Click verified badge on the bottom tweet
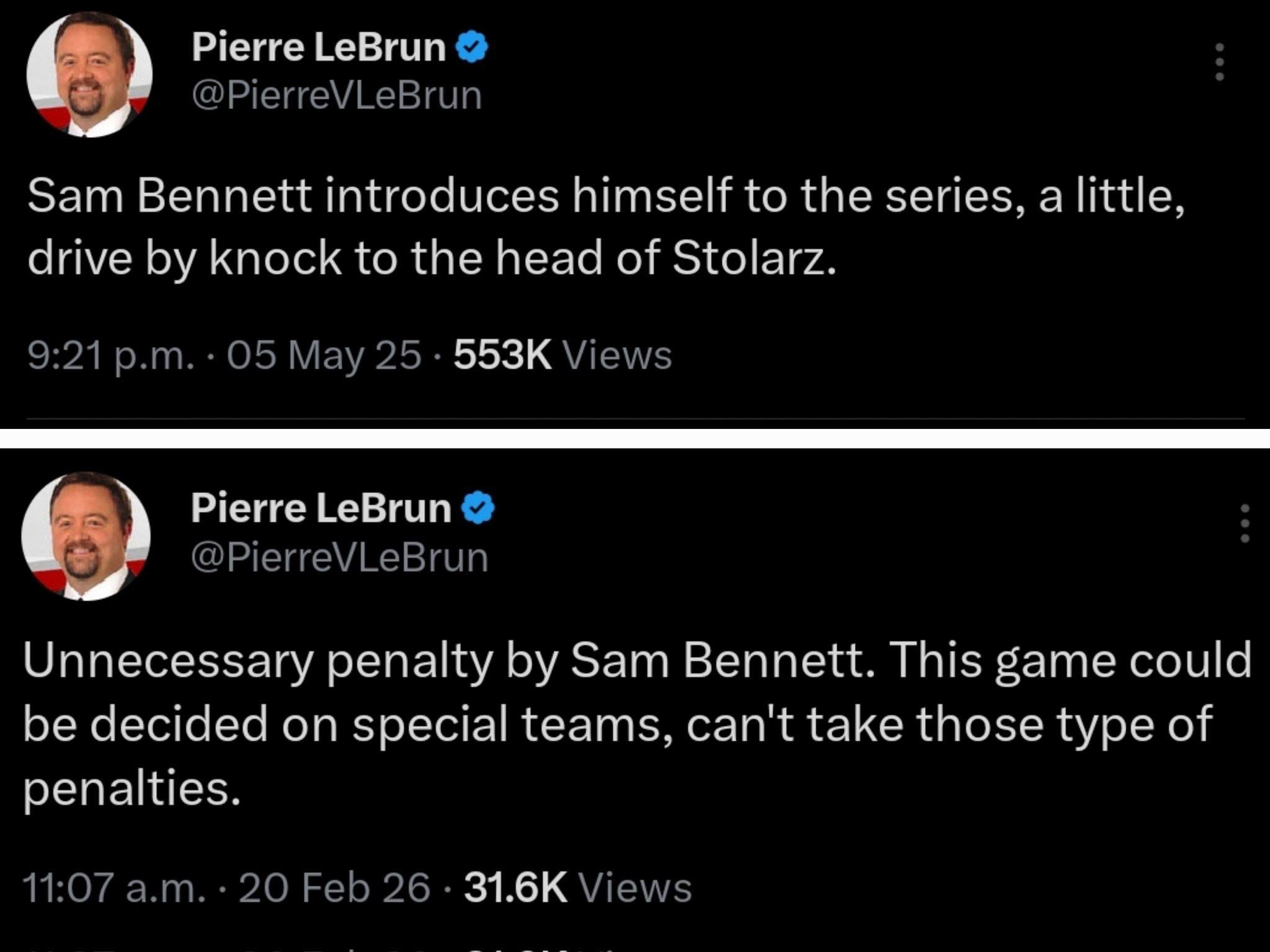The width and height of the screenshot is (1270, 952). click(478, 509)
